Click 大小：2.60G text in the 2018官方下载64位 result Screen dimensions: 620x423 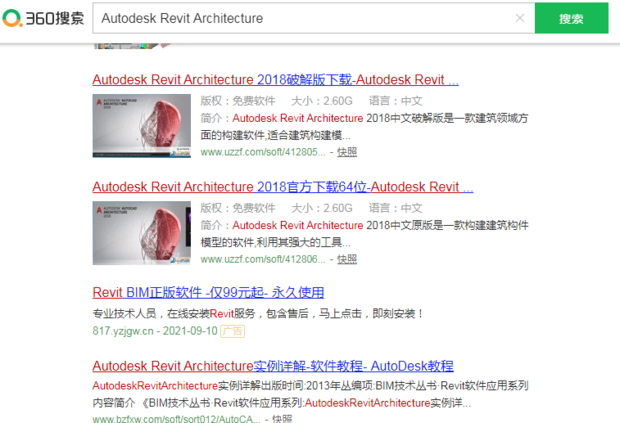point(322,208)
